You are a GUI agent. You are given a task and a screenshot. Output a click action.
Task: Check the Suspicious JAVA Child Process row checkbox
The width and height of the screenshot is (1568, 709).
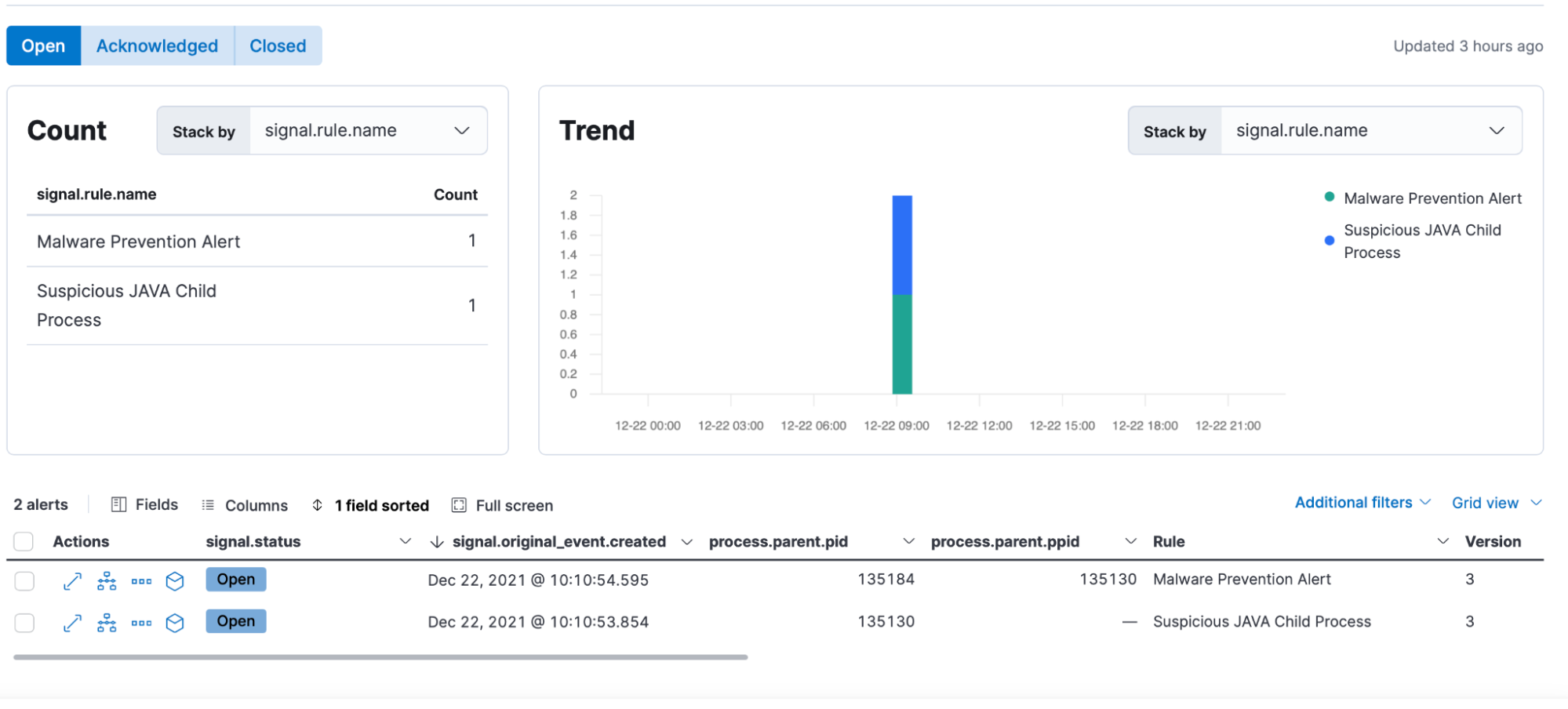pyautogui.click(x=24, y=623)
